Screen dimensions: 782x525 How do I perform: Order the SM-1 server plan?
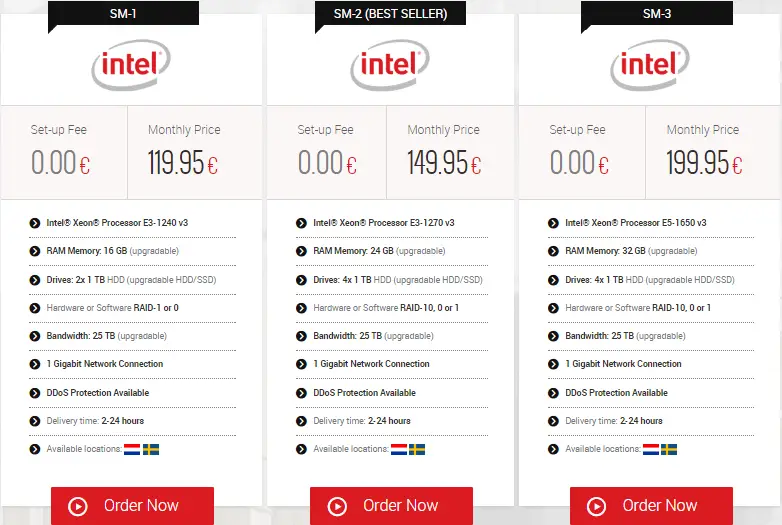point(132,506)
